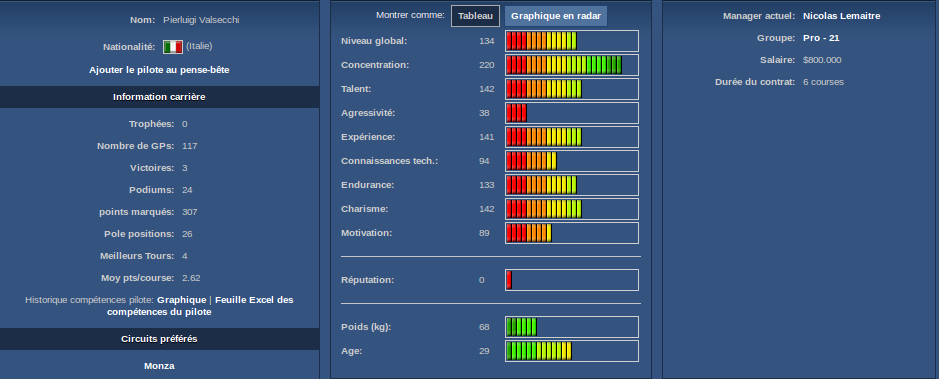The image size is (939, 379).
Task: Click points marqués value 307
Action: [190, 212]
